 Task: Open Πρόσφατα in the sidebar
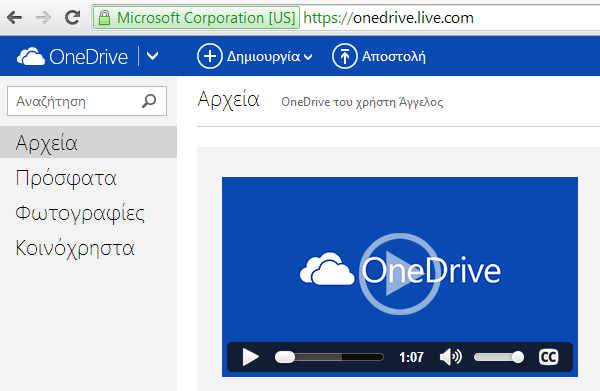[x=66, y=178]
